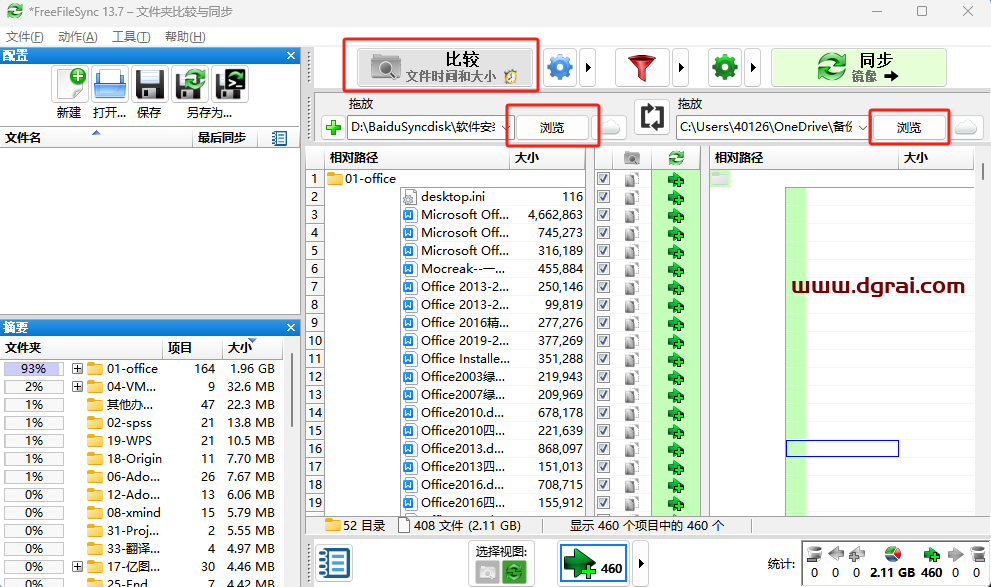Viewport: 991px width, 587px height.
Task: Open the red funnel filter settings
Action: (x=642, y=67)
